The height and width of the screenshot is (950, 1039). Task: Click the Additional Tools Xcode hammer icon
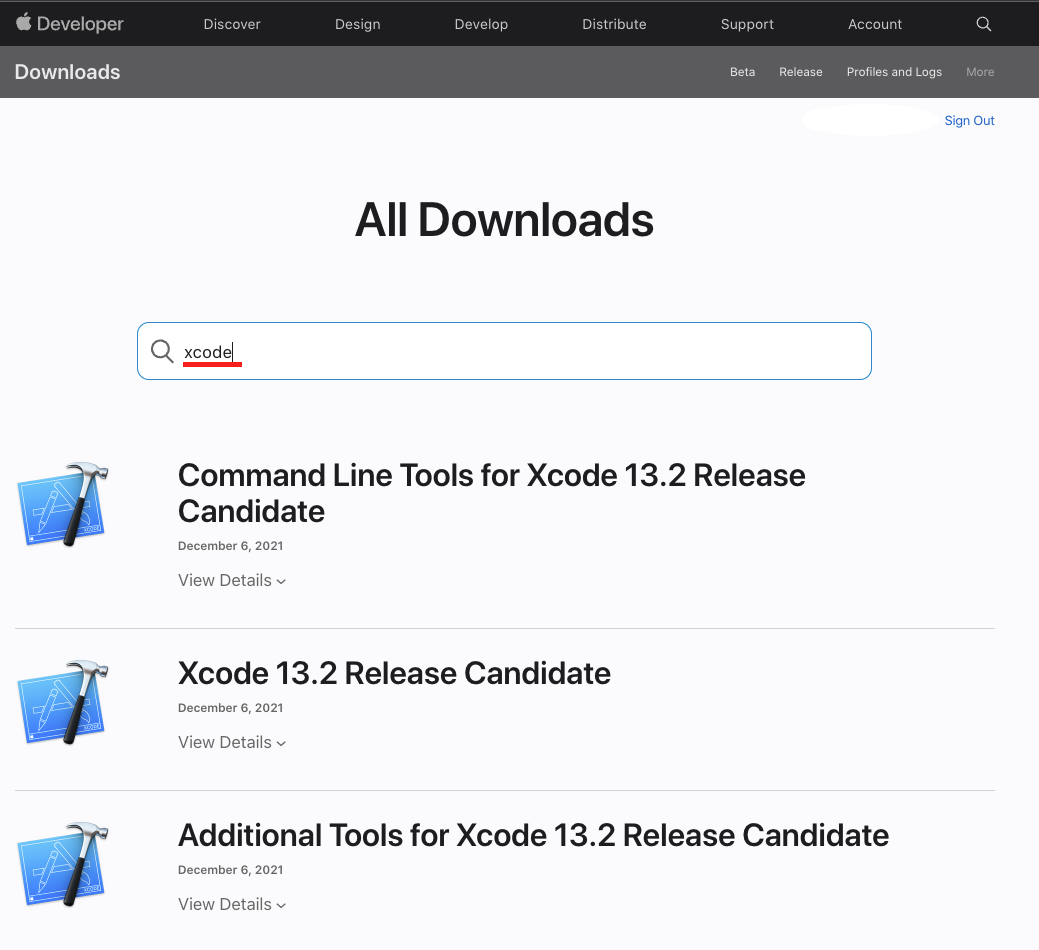[x=63, y=864]
